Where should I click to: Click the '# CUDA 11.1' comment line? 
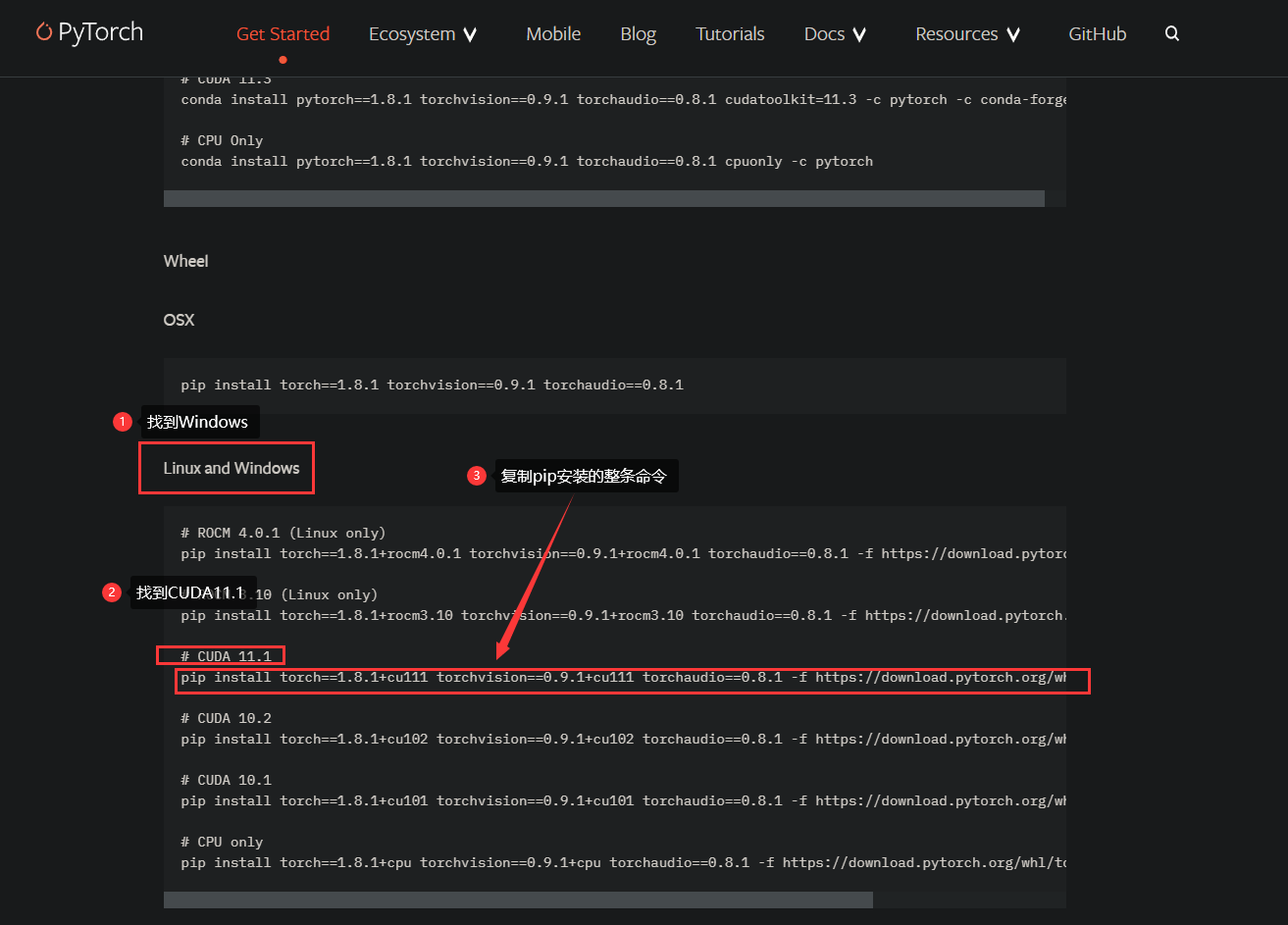227,656
